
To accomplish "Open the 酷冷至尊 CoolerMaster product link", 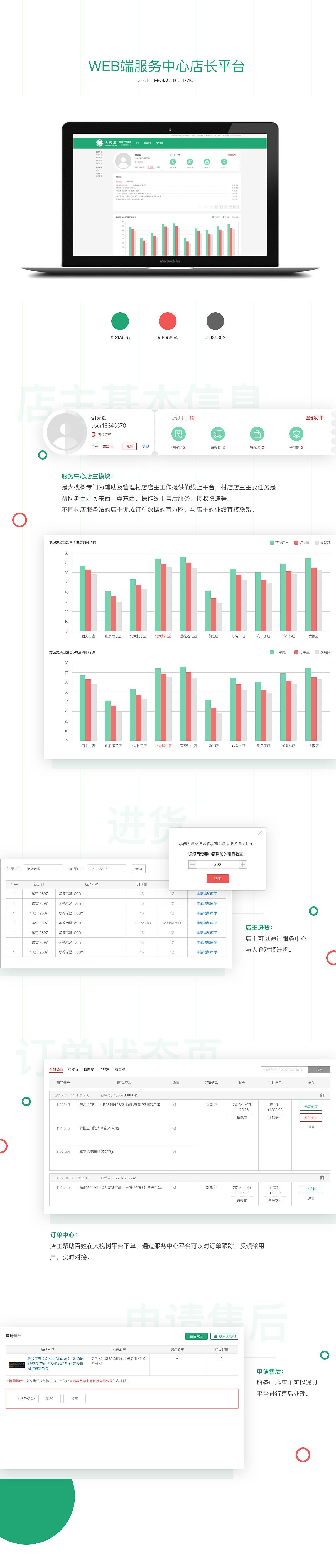I will pos(56,1363).
